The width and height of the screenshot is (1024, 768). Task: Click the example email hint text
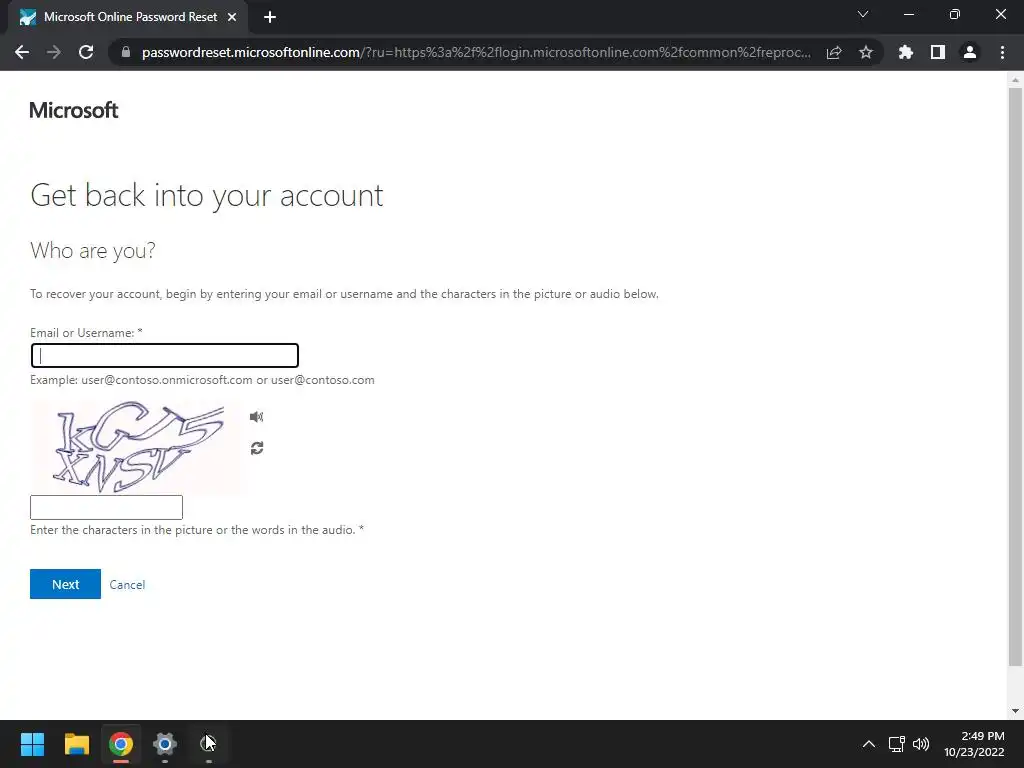click(202, 380)
